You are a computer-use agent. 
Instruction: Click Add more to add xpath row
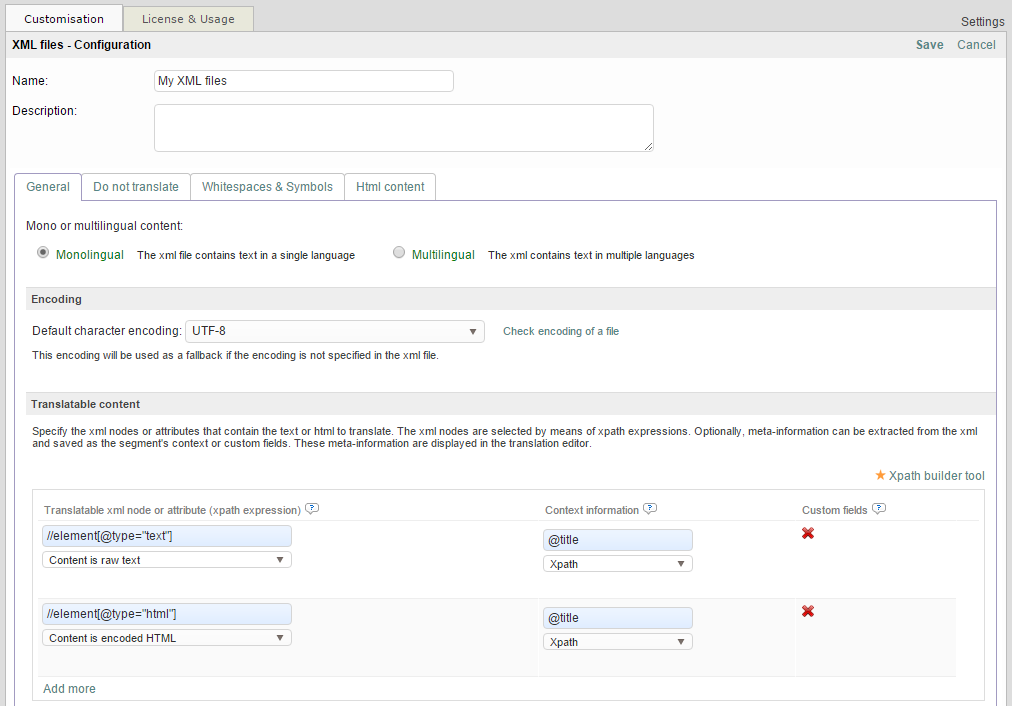tap(70, 689)
